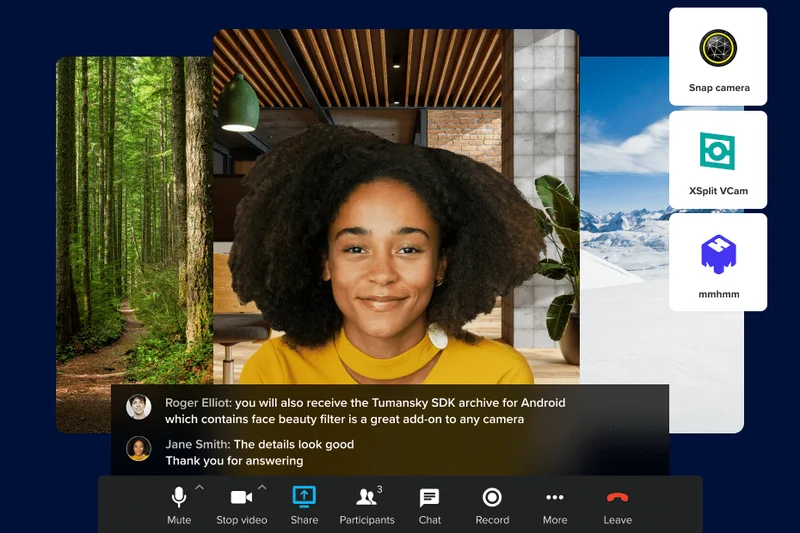Click the Stop video camera icon
This screenshot has width=800, height=533.
tap(241, 497)
